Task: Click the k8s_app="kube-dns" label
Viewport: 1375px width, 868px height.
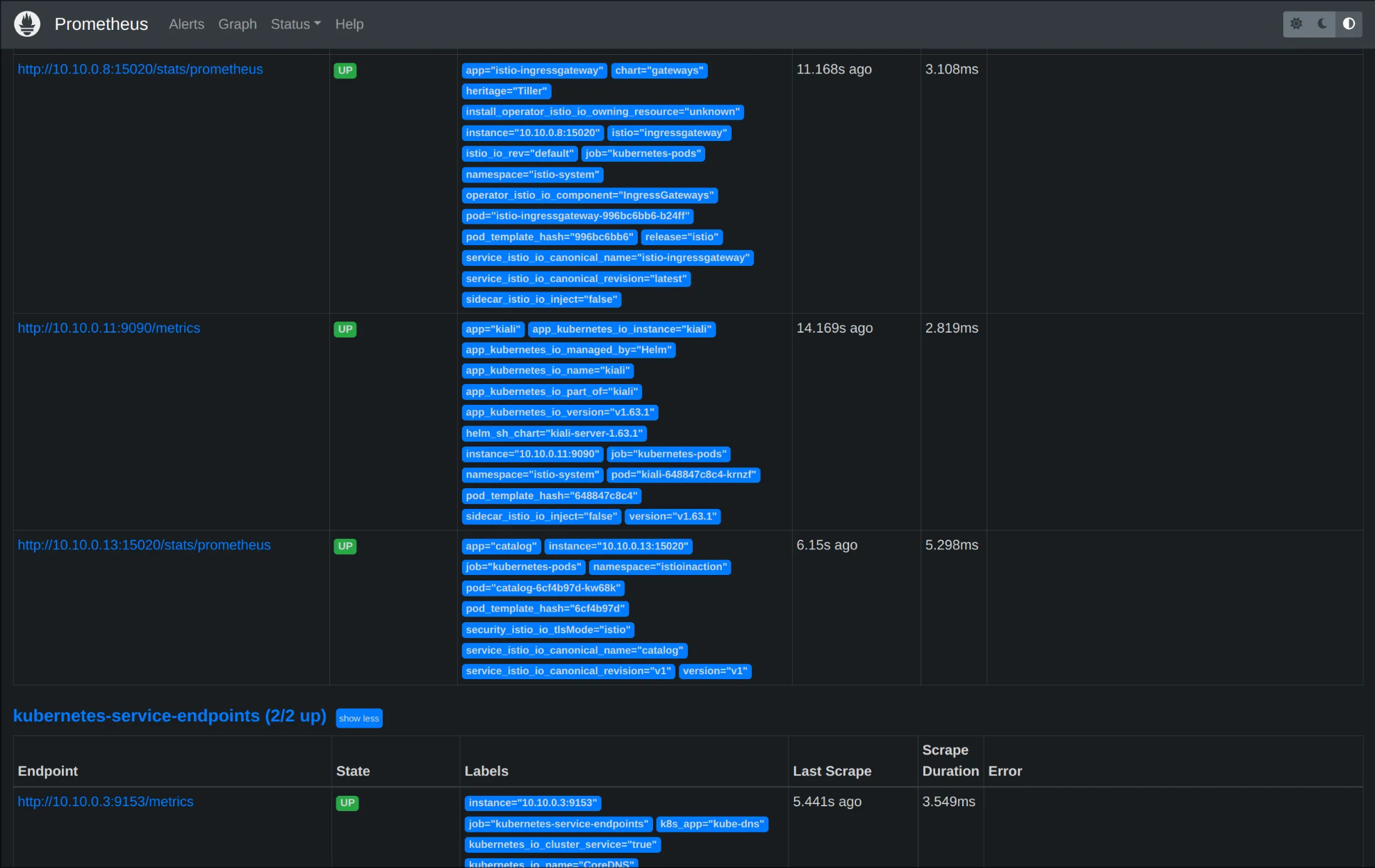Action: point(712,825)
